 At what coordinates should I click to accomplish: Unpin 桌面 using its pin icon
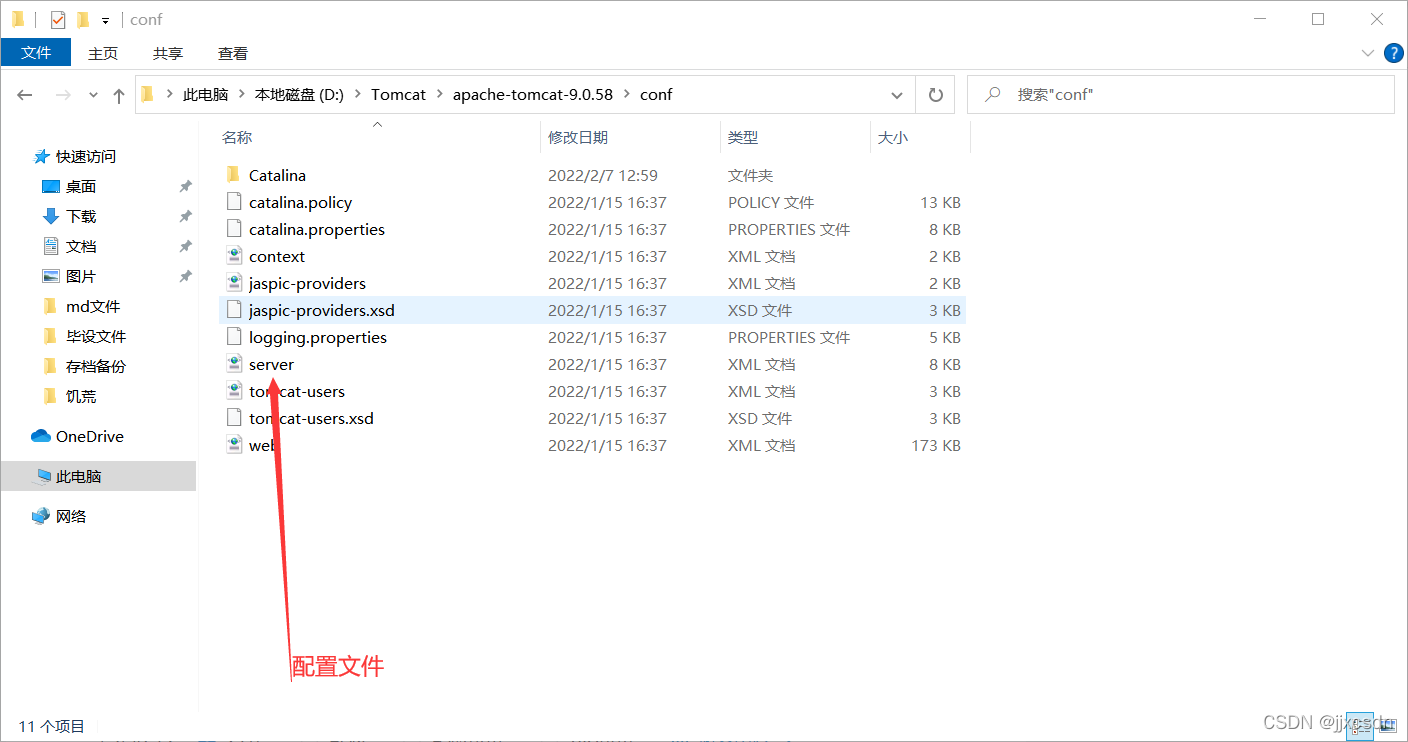click(185, 186)
